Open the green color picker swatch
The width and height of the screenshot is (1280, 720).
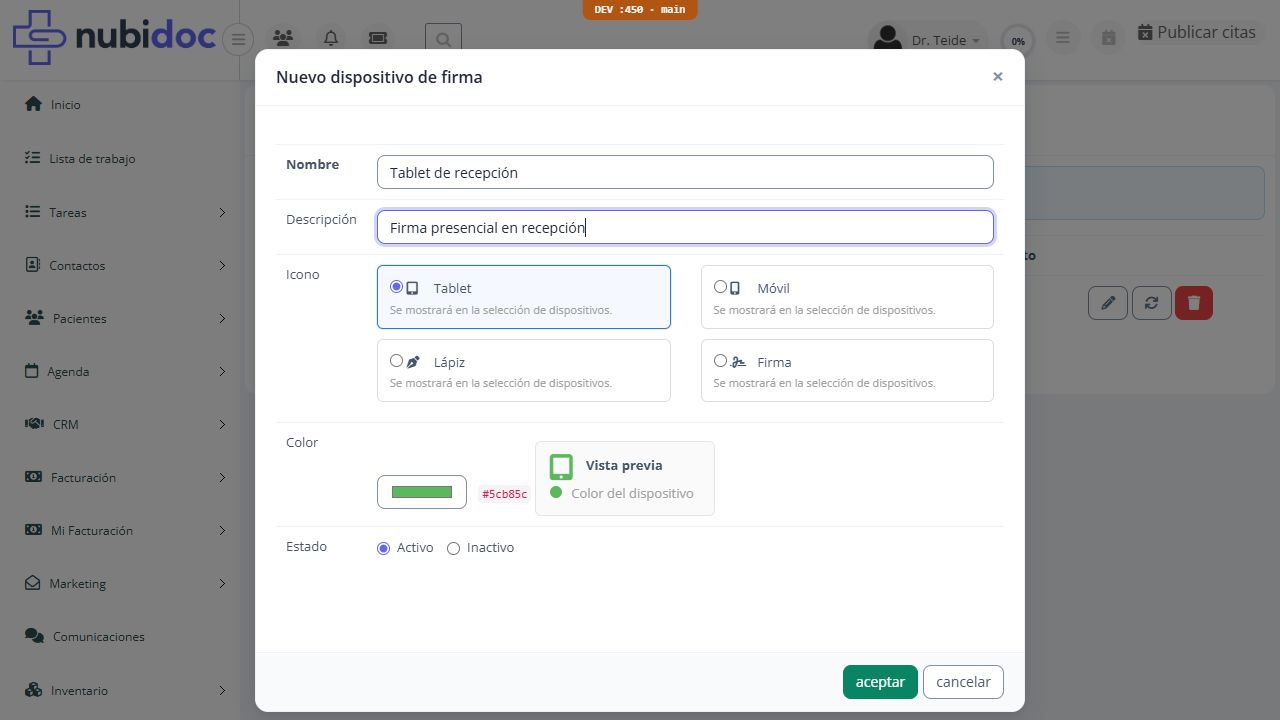click(422, 492)
